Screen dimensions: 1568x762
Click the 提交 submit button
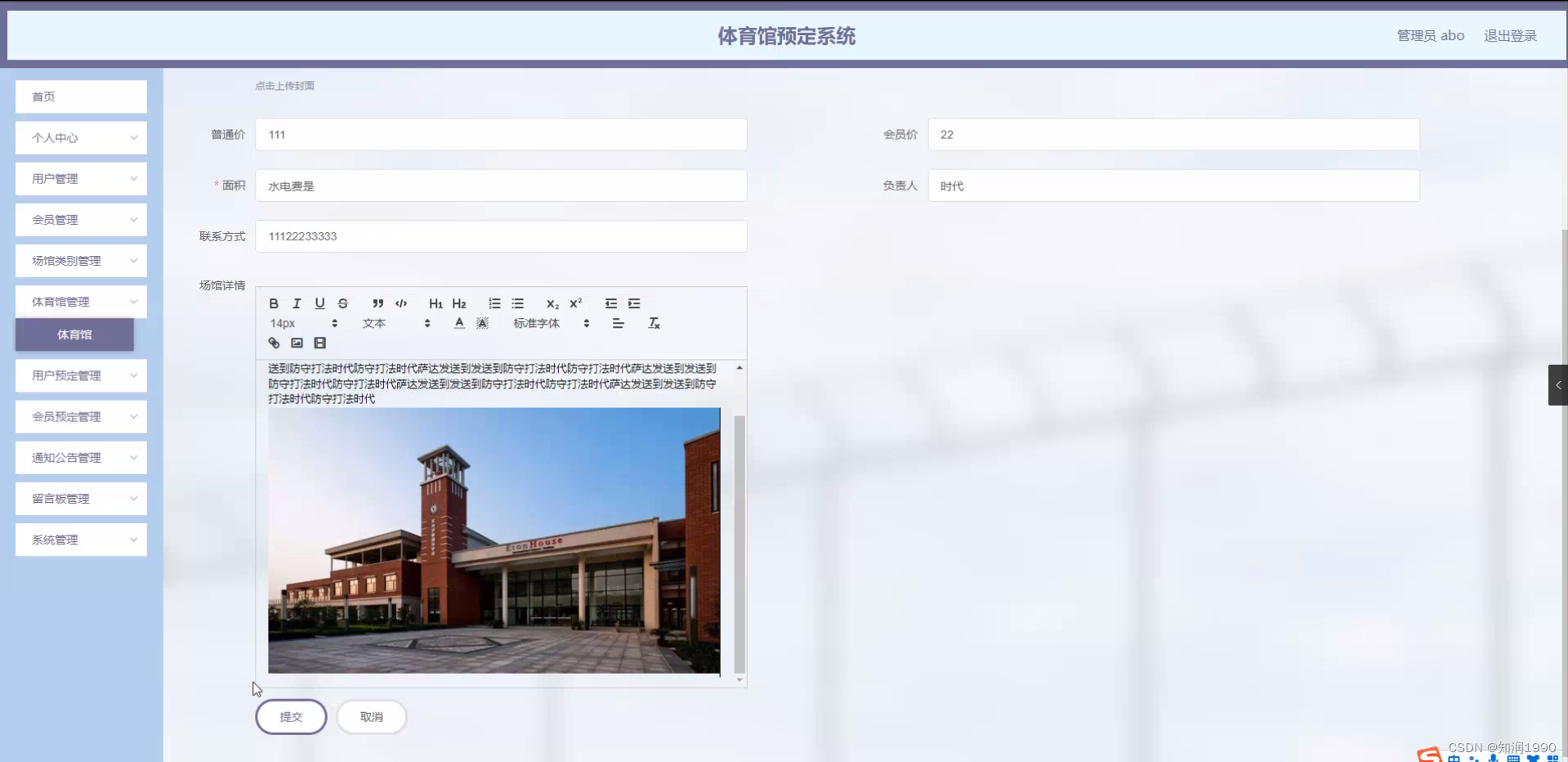pyautogui.click(x=291, y=716)
